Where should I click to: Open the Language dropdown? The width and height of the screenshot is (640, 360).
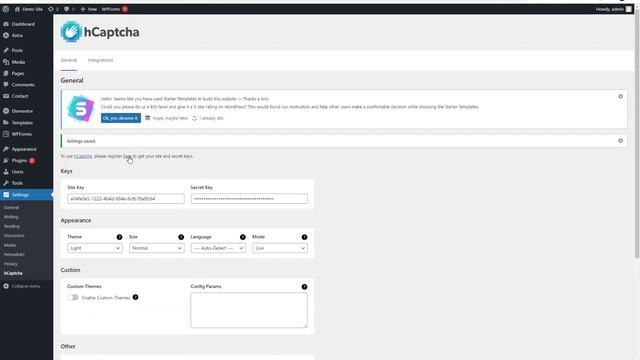[218, 248]
